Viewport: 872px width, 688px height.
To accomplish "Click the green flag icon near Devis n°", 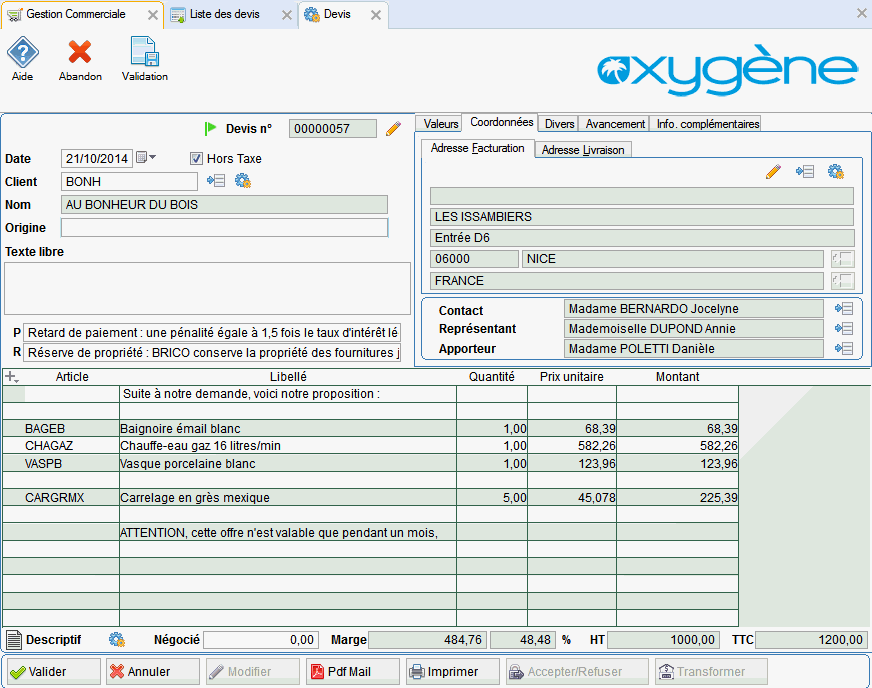I will (210, 128).
